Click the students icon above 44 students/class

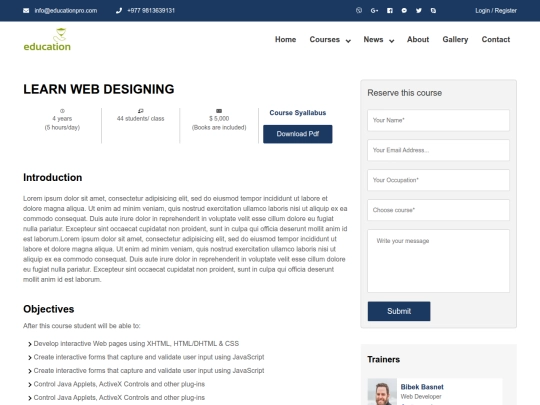pos(141,111)
